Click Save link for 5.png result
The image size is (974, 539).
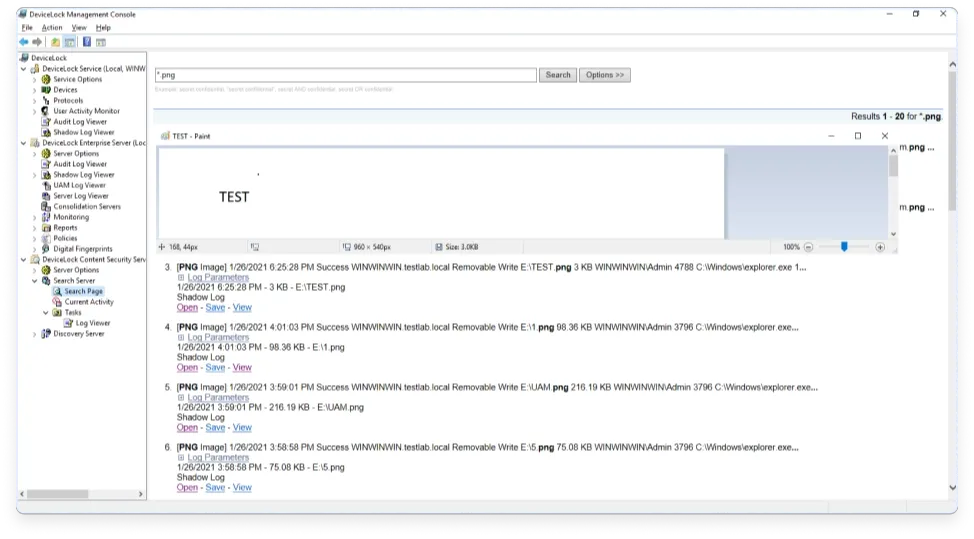coord(215,488)
